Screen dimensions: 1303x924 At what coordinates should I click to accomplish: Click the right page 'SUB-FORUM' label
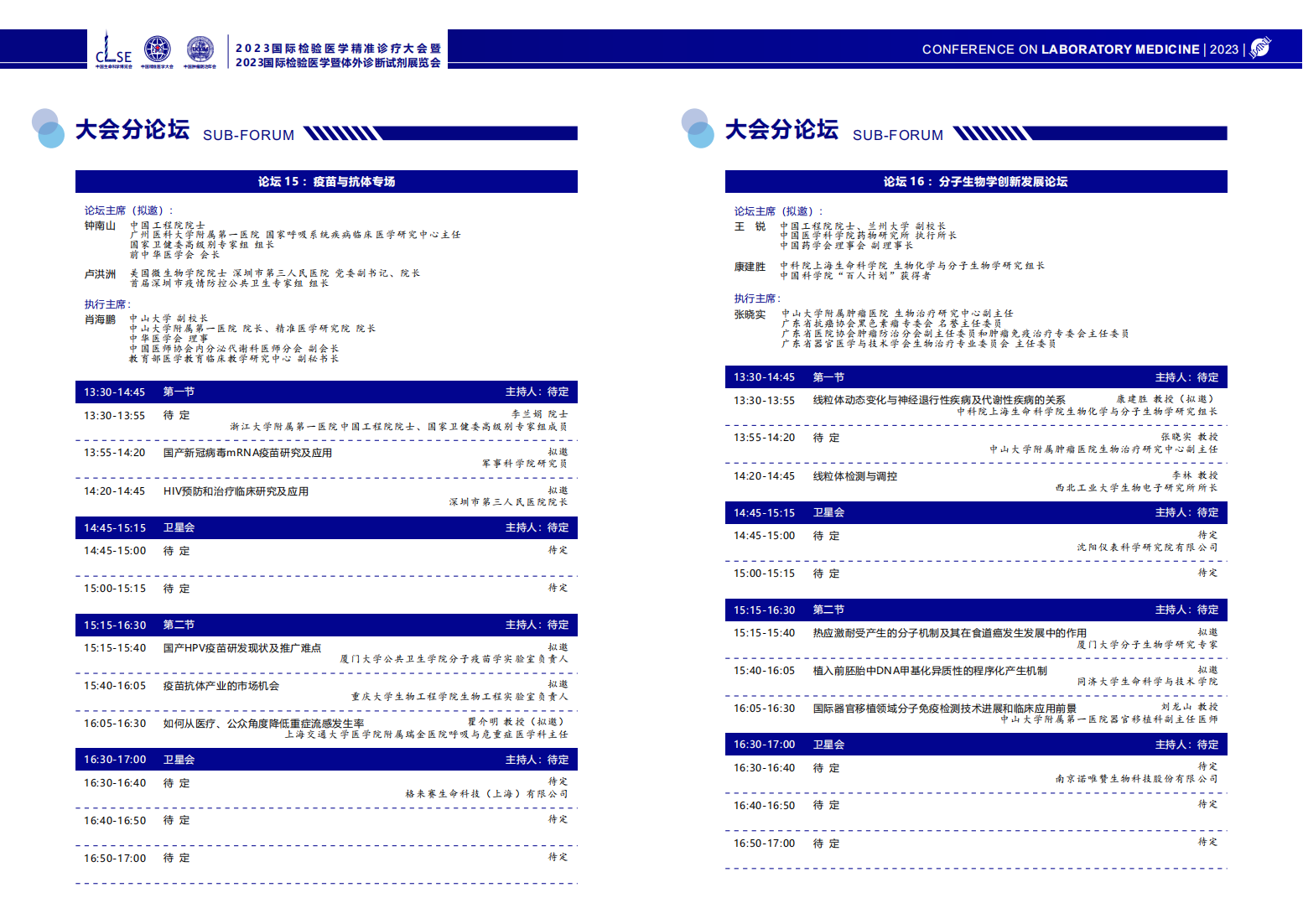pos(898,135)
